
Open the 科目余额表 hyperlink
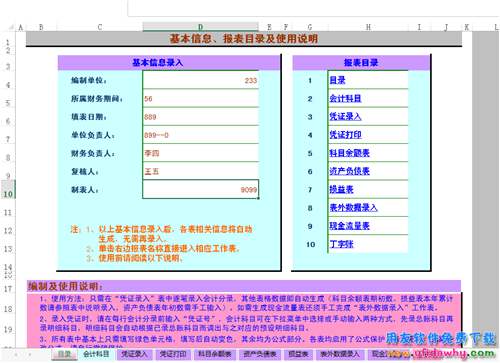349,153
